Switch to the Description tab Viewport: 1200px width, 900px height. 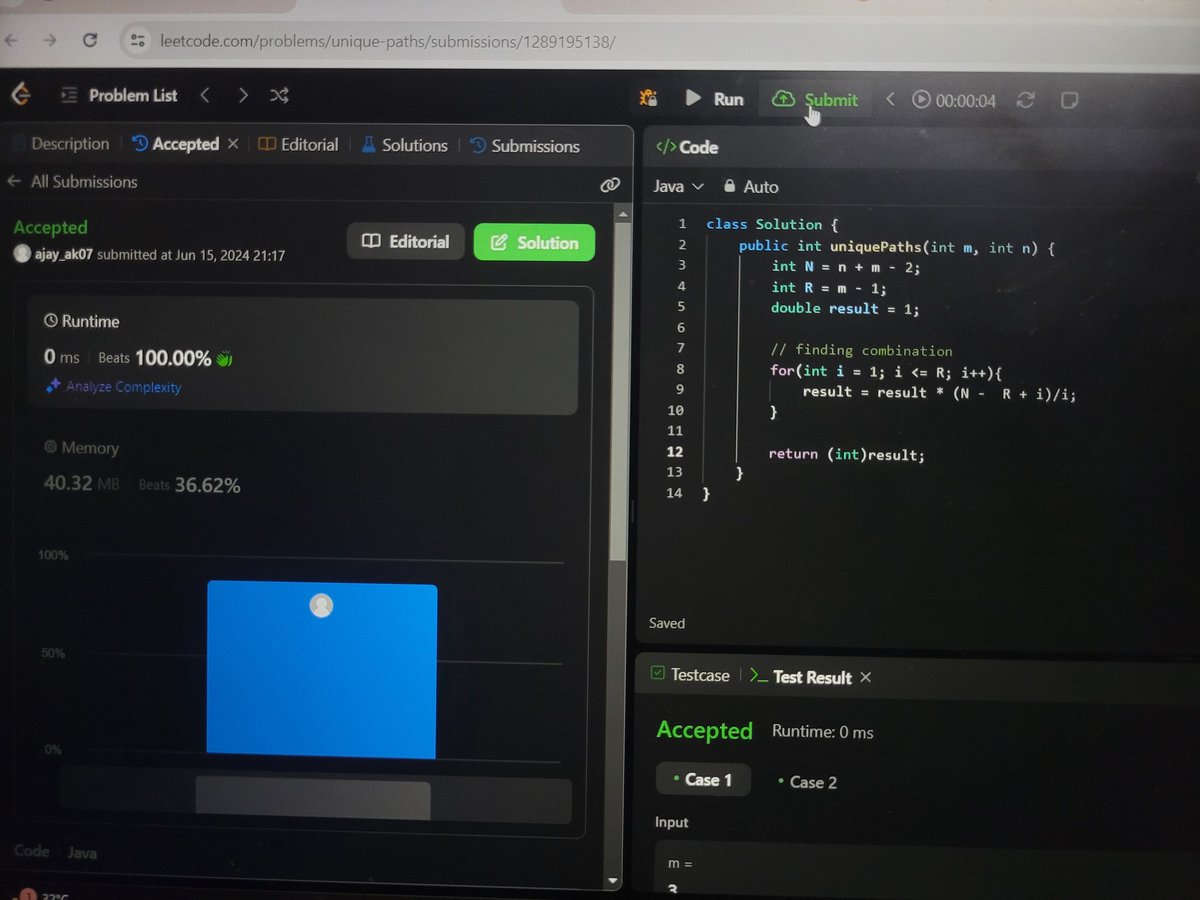point(62,144)
